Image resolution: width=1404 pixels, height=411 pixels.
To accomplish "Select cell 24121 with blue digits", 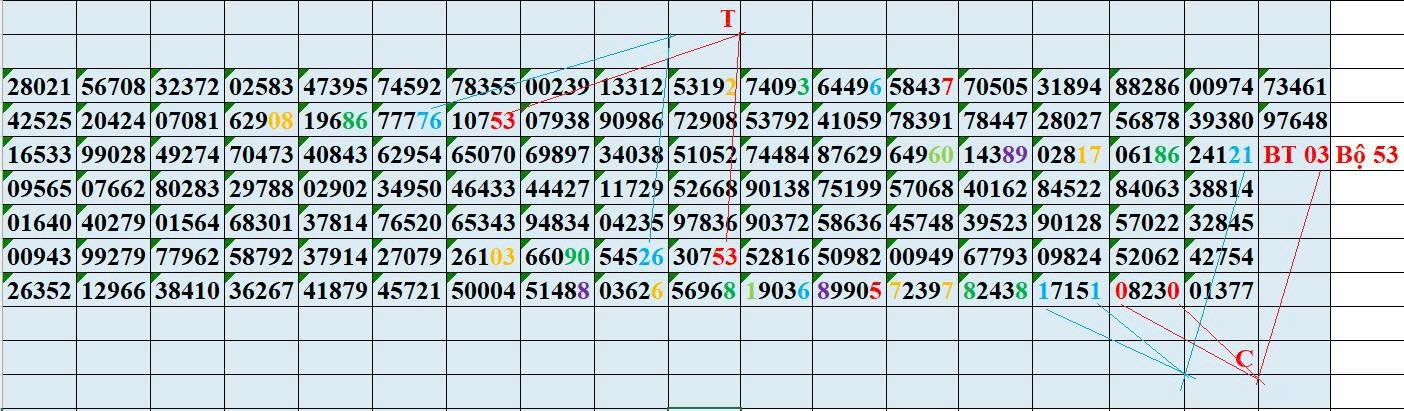I will [x=1221, y=156].
